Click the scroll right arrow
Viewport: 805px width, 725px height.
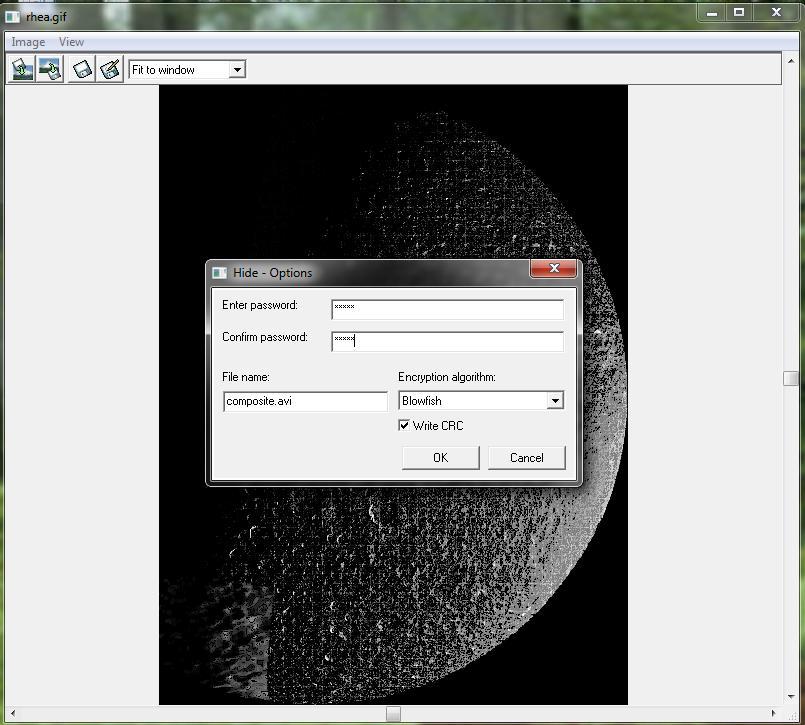(x=774, y=713)
